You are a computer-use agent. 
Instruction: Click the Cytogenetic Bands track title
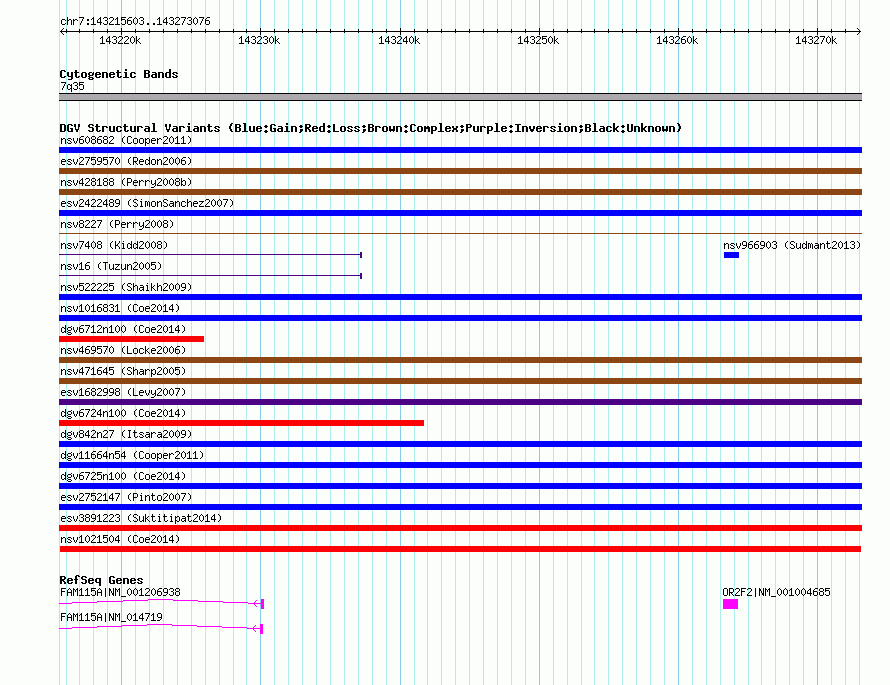[119, 74]
